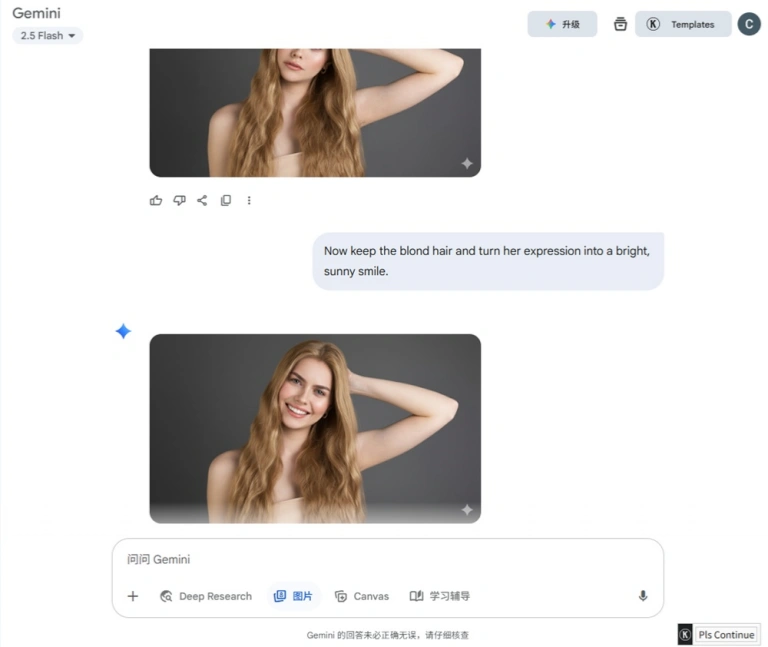
Task: Click the thumbs down icon
Action: point(179,200)
